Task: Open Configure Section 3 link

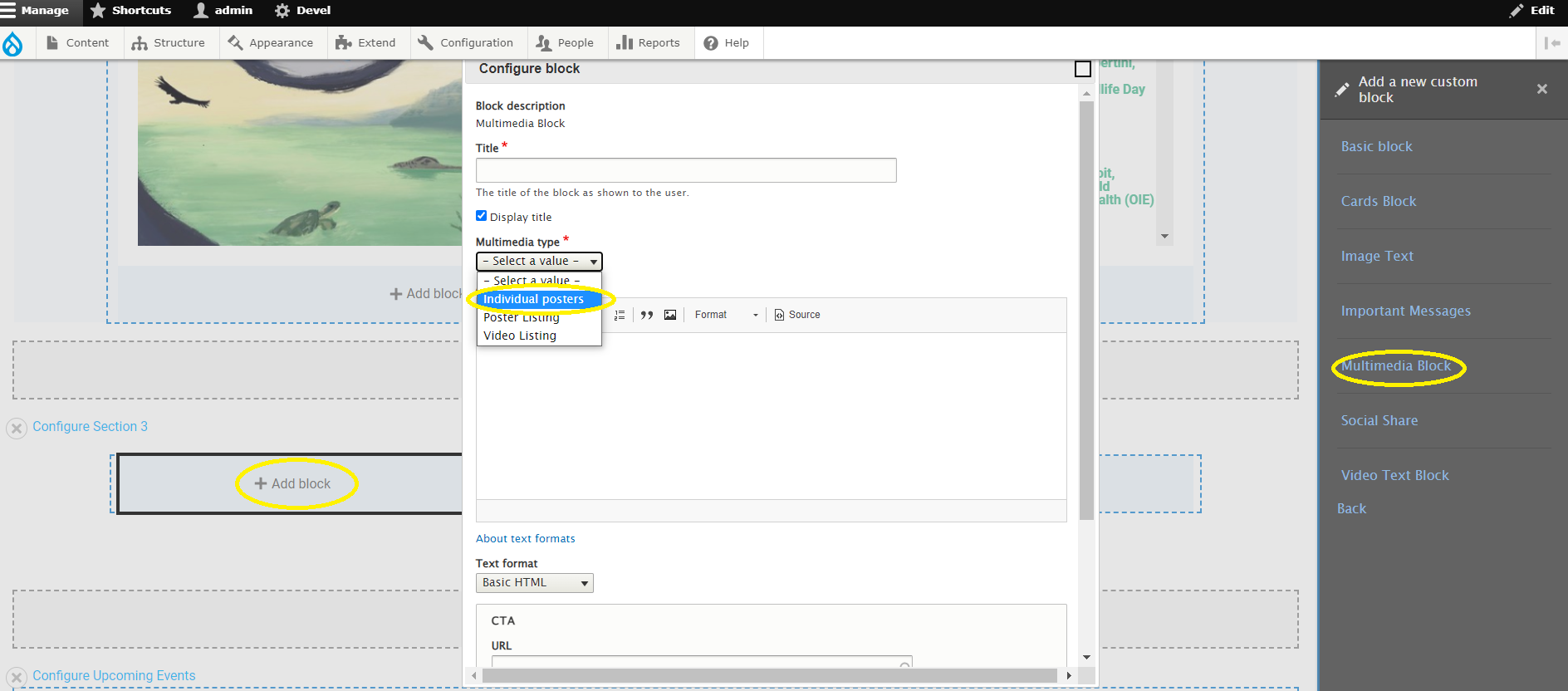Action: (90, 426)
